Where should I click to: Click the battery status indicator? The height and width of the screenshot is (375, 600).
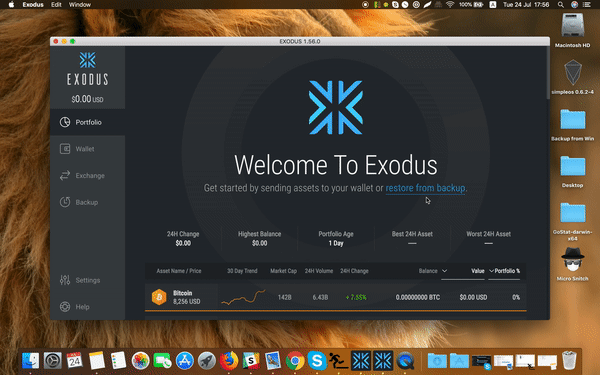471,5
